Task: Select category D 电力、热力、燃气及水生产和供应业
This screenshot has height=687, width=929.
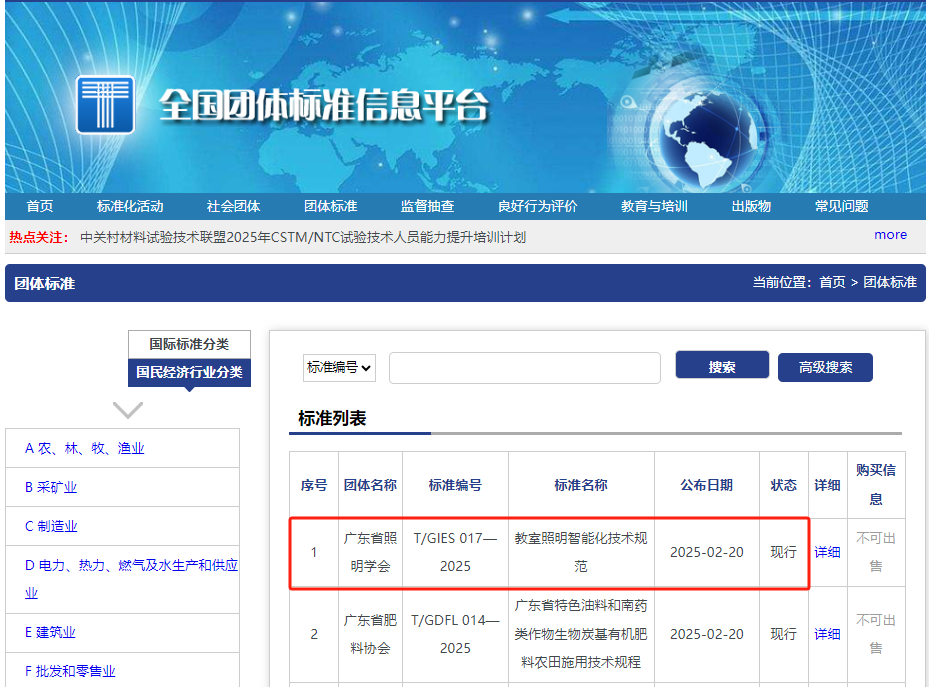Action: pos(131,579)
